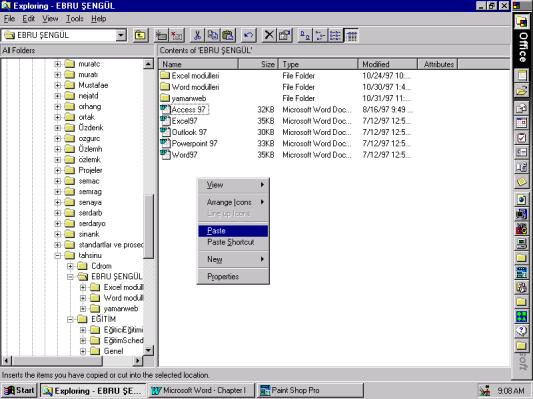Viewport: 533px width, 399px height.
Task: Select Details view toolbar button
Action: click(351, 35)
